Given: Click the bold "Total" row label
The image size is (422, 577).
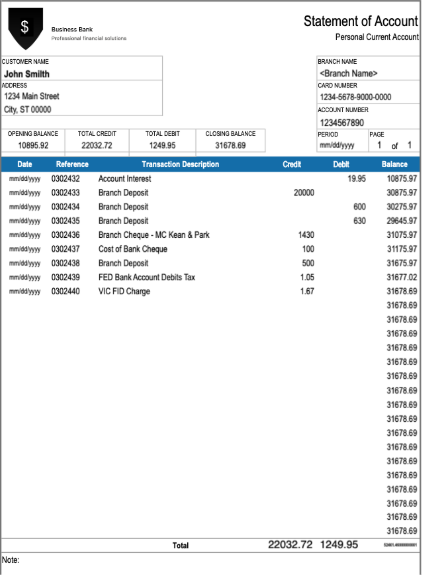Looking at the screenshot, I should 181,545.
